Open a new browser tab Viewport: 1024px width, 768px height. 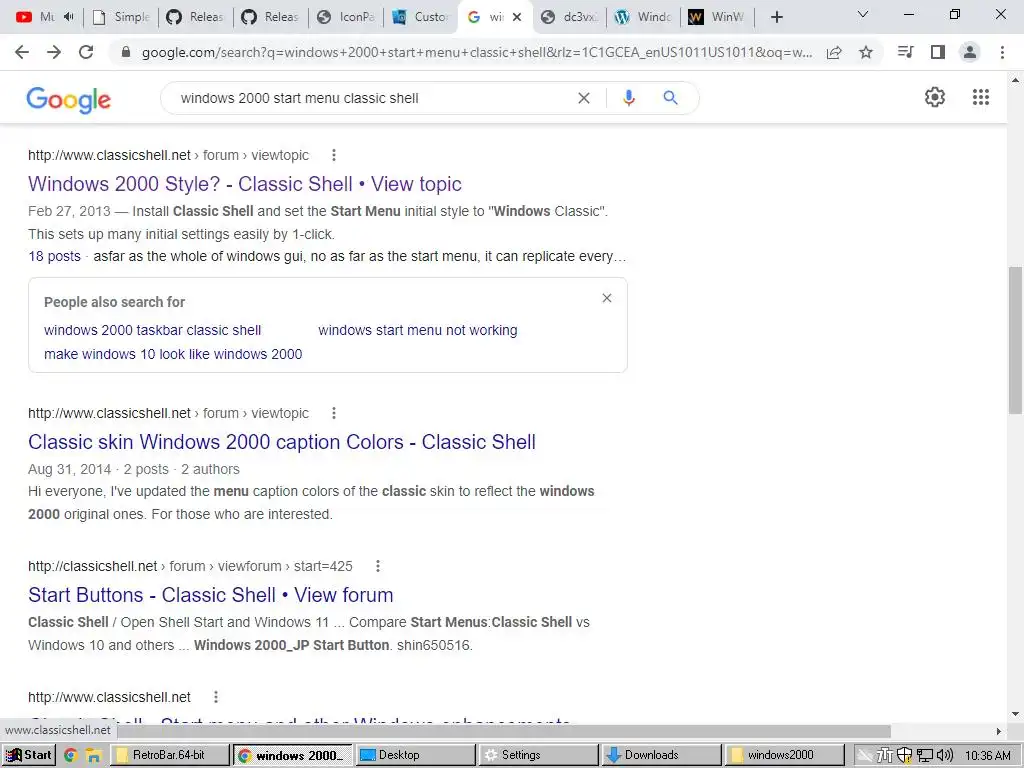pyautogui.click(x=776, y=17)
